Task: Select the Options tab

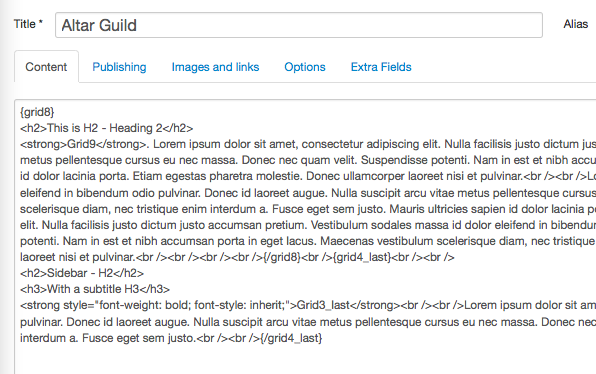Action: (305, 67)
